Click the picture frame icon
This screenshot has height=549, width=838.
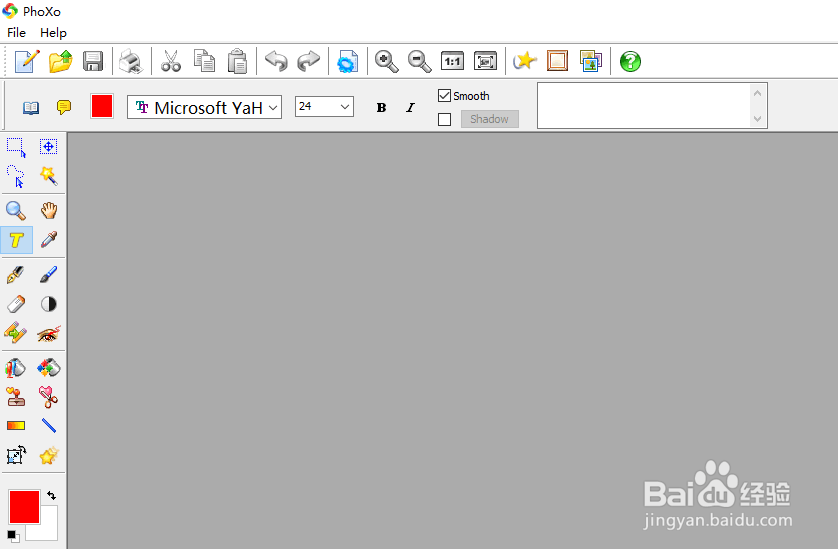coord(557,61)
